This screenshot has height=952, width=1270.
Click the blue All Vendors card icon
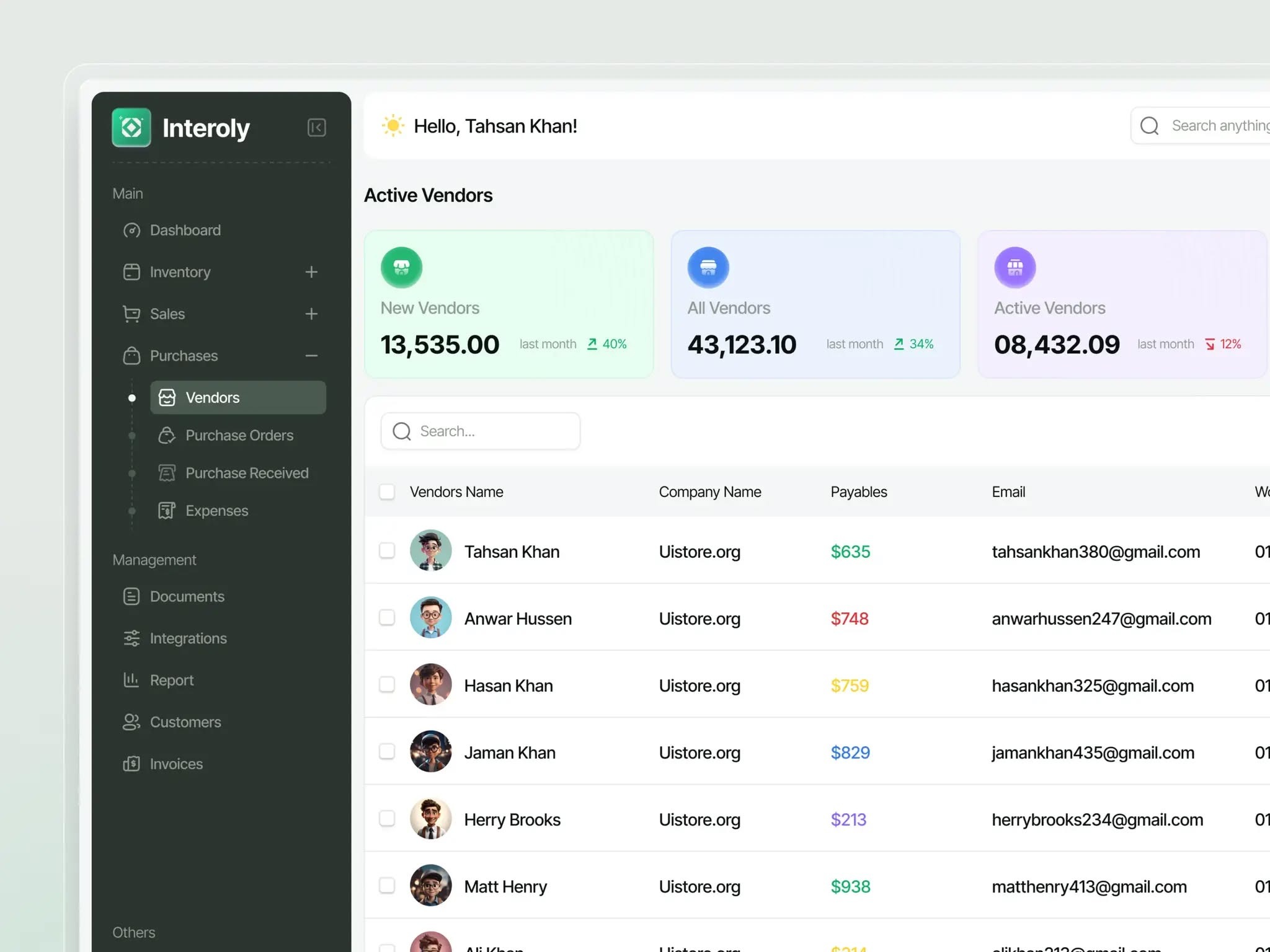[708, 268]
